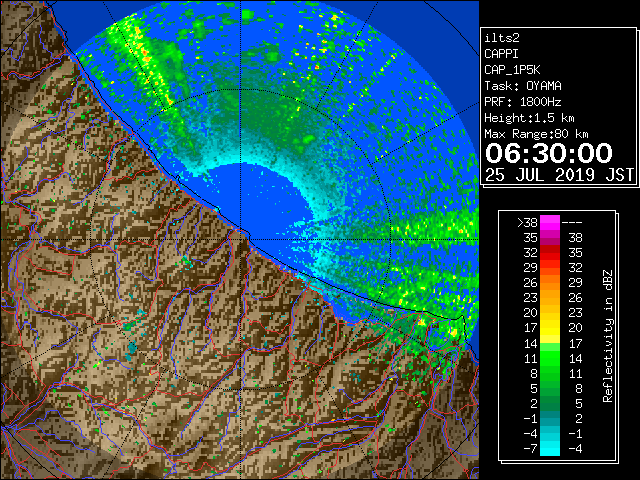The width and height of the screenshot is (640, 480).
Task: Click the '>38' legend value
Action: click(527, 223)
